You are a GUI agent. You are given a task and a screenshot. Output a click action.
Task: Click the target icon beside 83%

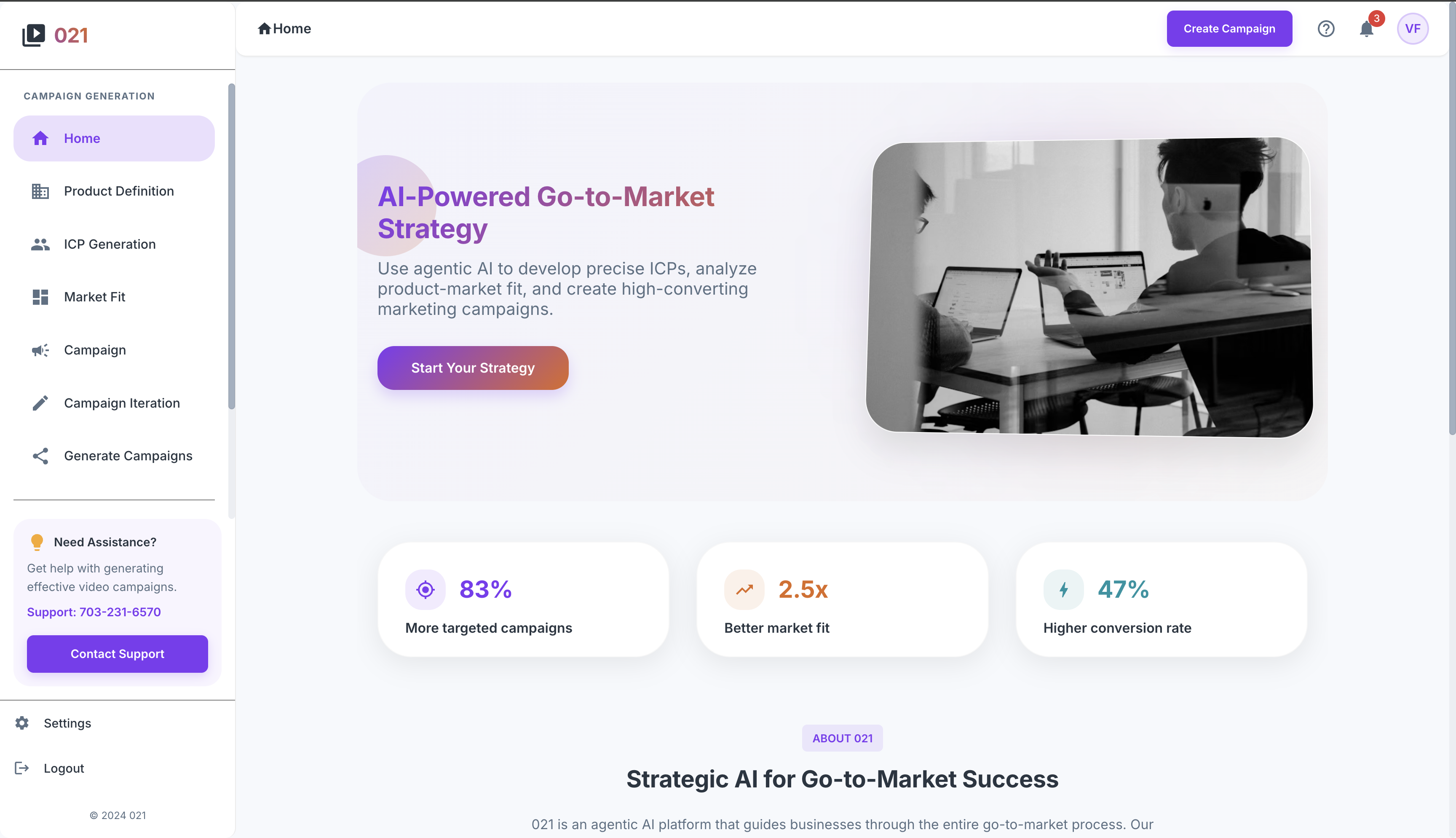coord(425,589)
